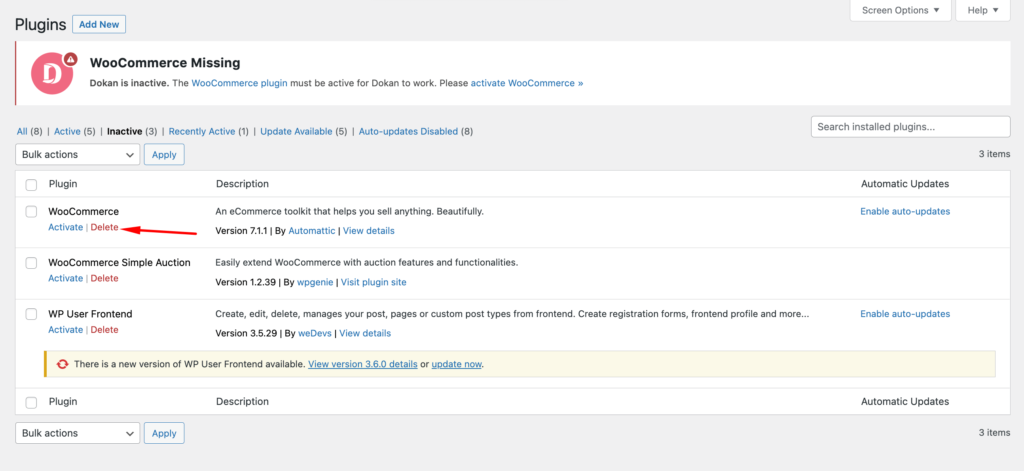Click Visit plugin site link
1024x471 pixels.
point(374,282)
